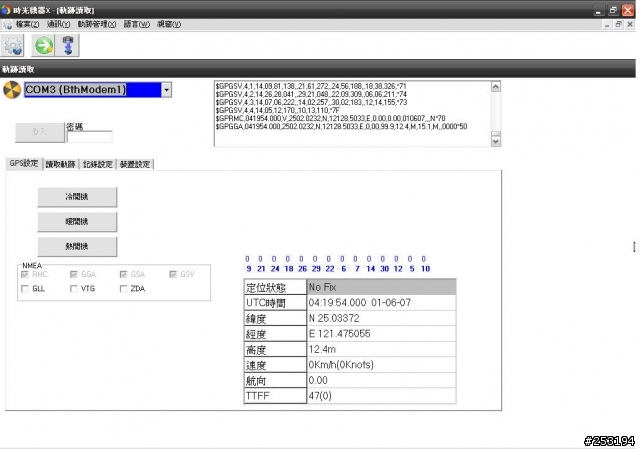Image resolution: width=640 pixels, height=449 pixels.
Task: Click the 密碼 password input field
Action: [89, 137]
